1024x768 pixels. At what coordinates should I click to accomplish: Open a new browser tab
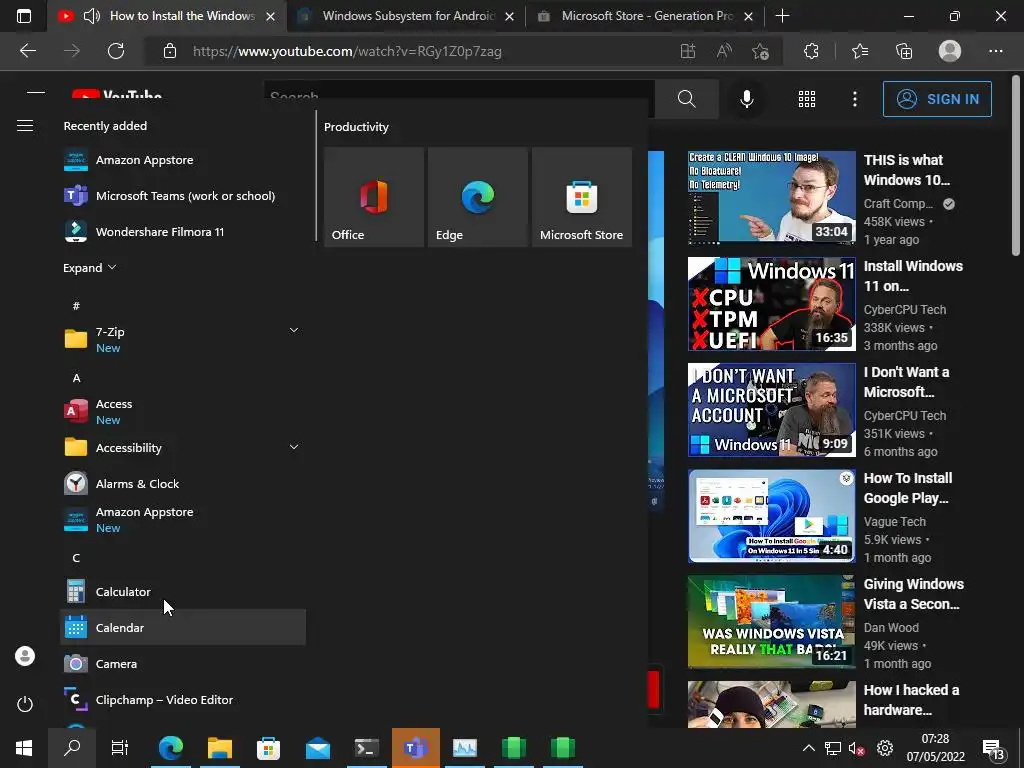[782, 16]
